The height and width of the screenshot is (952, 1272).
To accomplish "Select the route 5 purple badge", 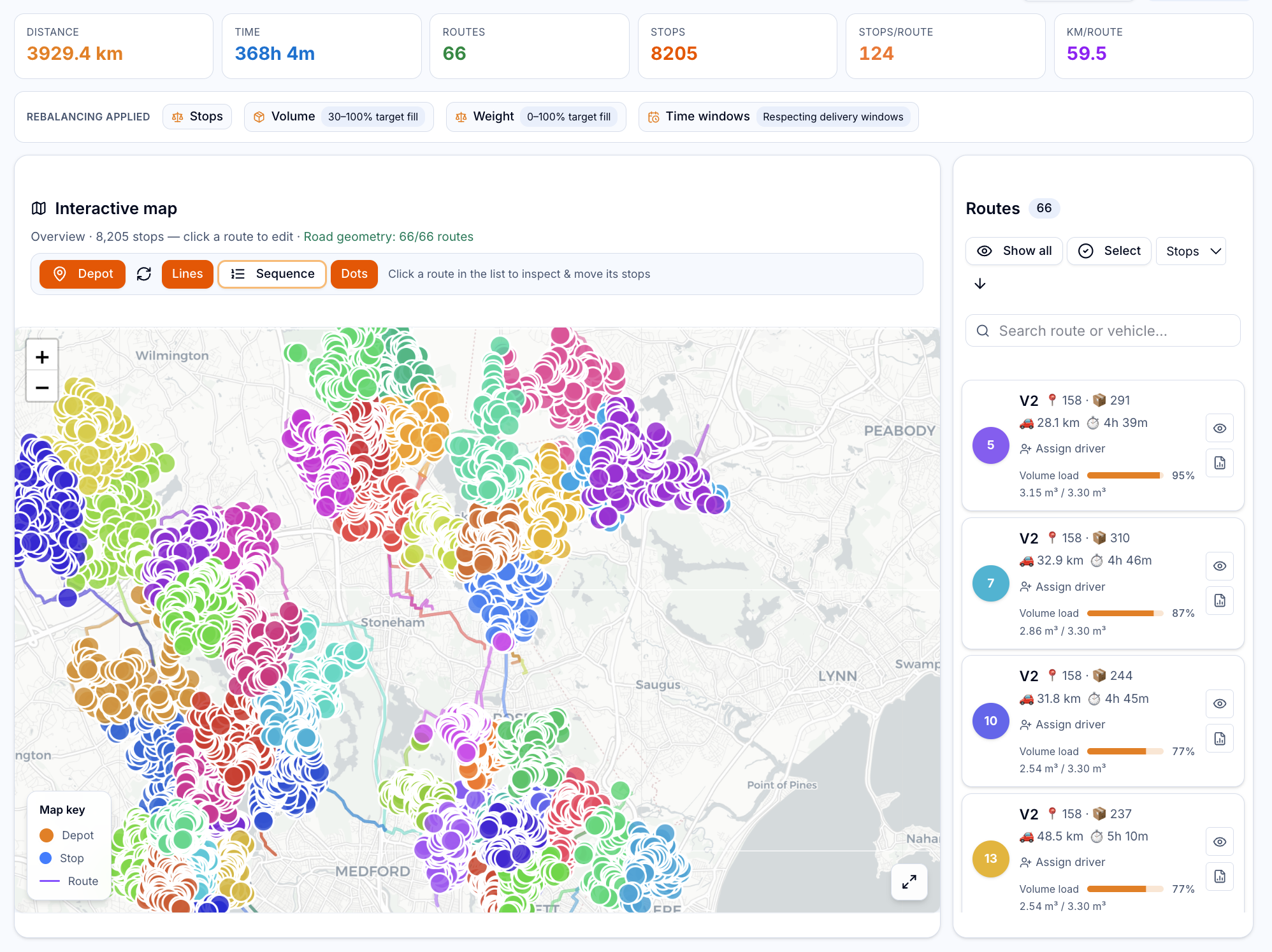I will point(991,445).
